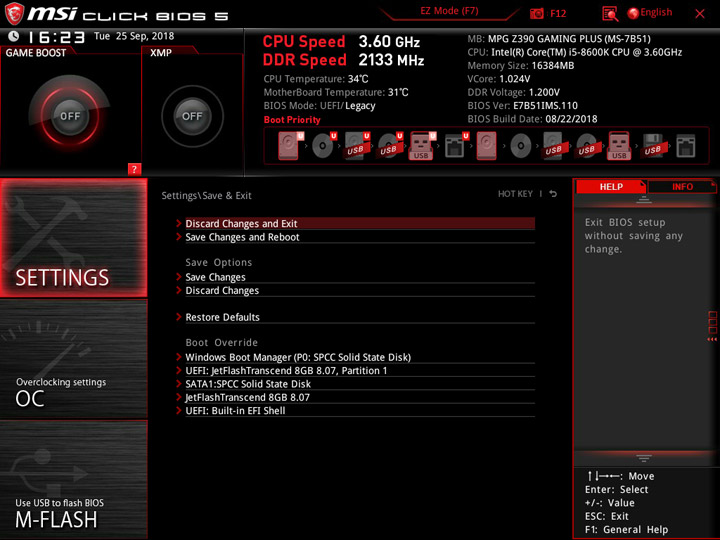
Task: Select the UEFI USB CD/DVD boot icon
Action: click(390, 146)
